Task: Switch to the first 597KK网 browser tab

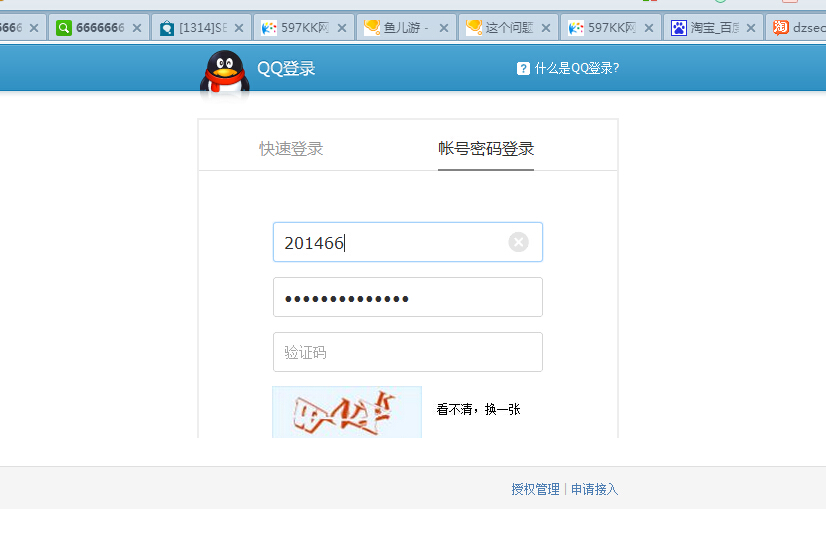Action: [x=303, y=27]
